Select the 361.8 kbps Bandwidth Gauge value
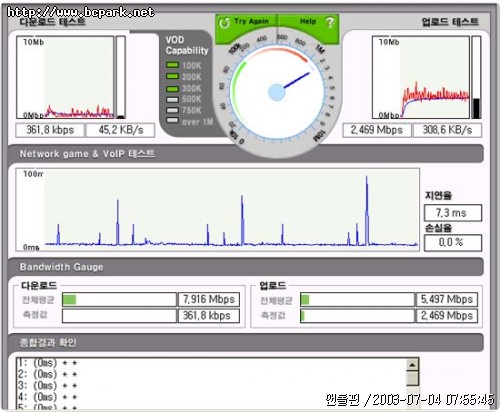The width and height of the screenshot is (500, 412). (209, 316)
